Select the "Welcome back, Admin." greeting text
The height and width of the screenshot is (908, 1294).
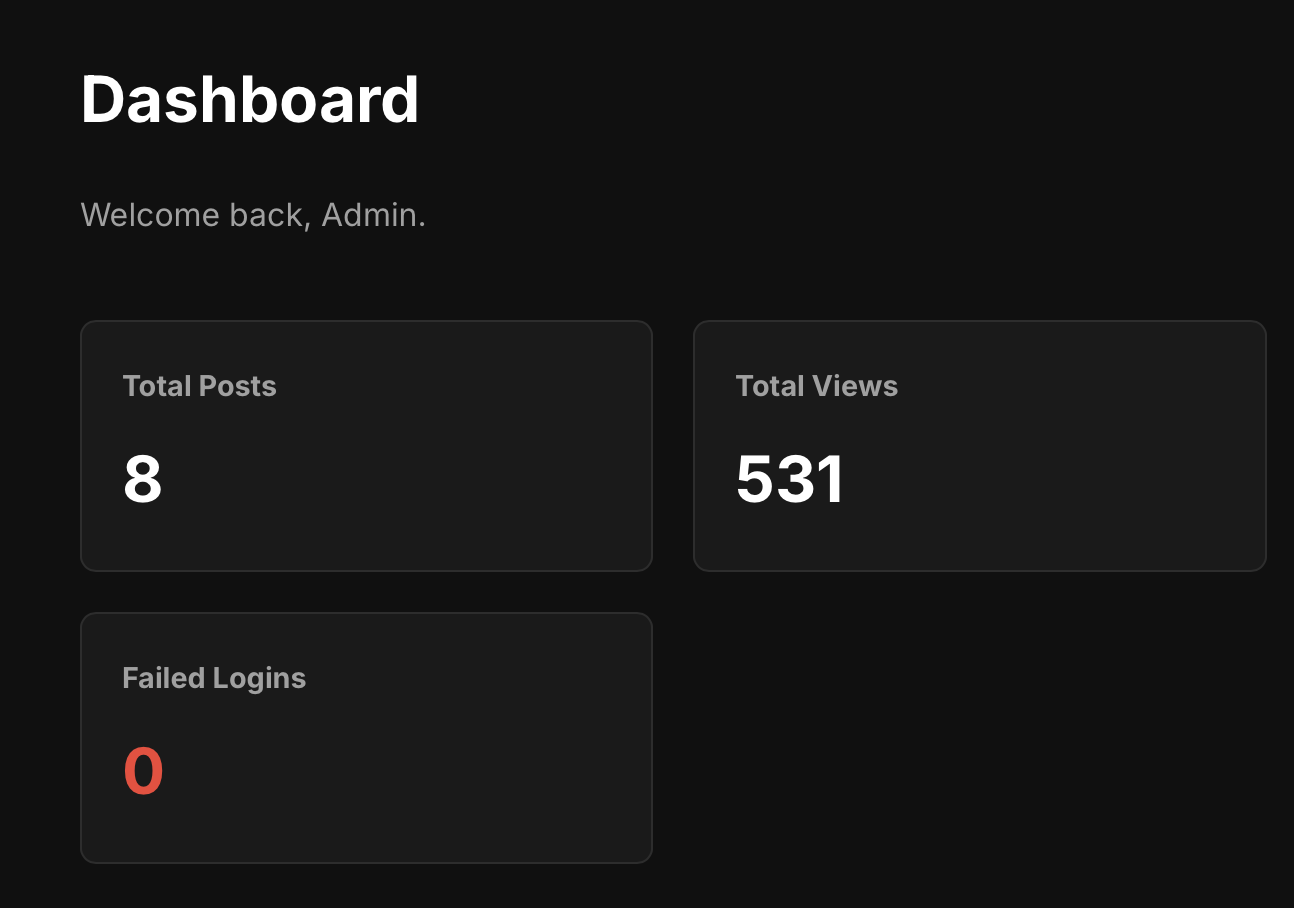point(253,215)
